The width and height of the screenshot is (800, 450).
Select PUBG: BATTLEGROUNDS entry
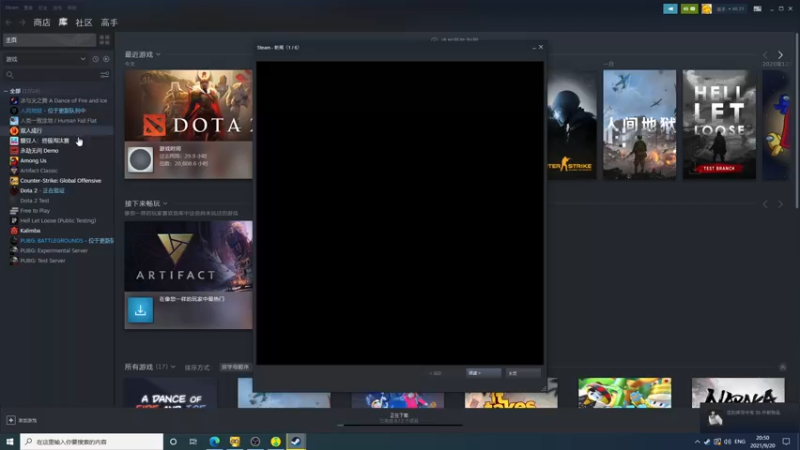click(67, 240)
